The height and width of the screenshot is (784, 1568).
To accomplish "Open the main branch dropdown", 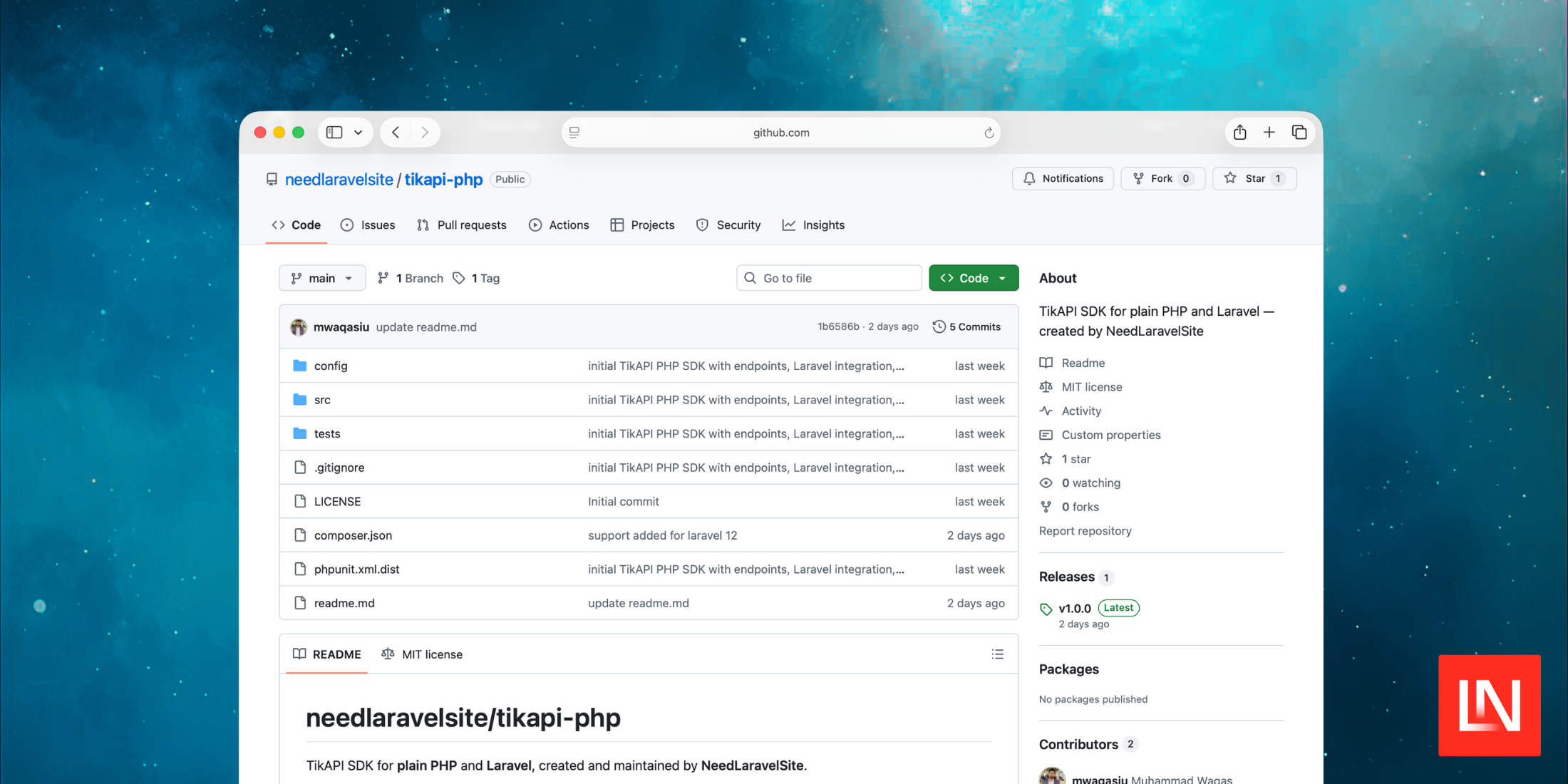I will [x=321, y=278].
